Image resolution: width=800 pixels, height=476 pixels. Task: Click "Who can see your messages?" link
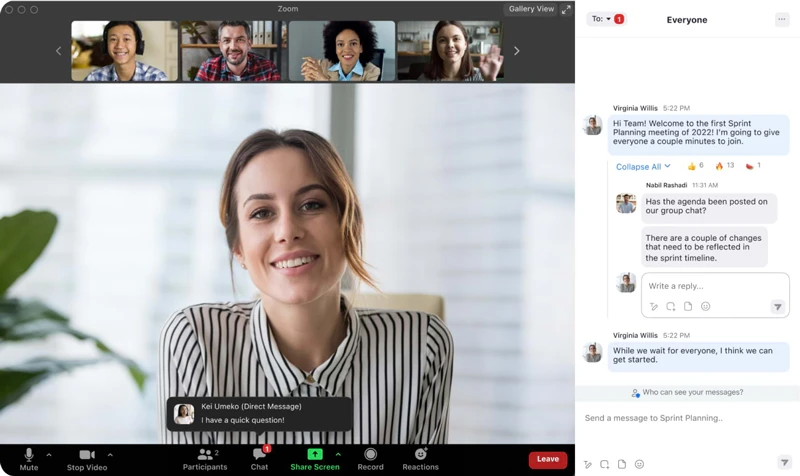pos(692,392)
